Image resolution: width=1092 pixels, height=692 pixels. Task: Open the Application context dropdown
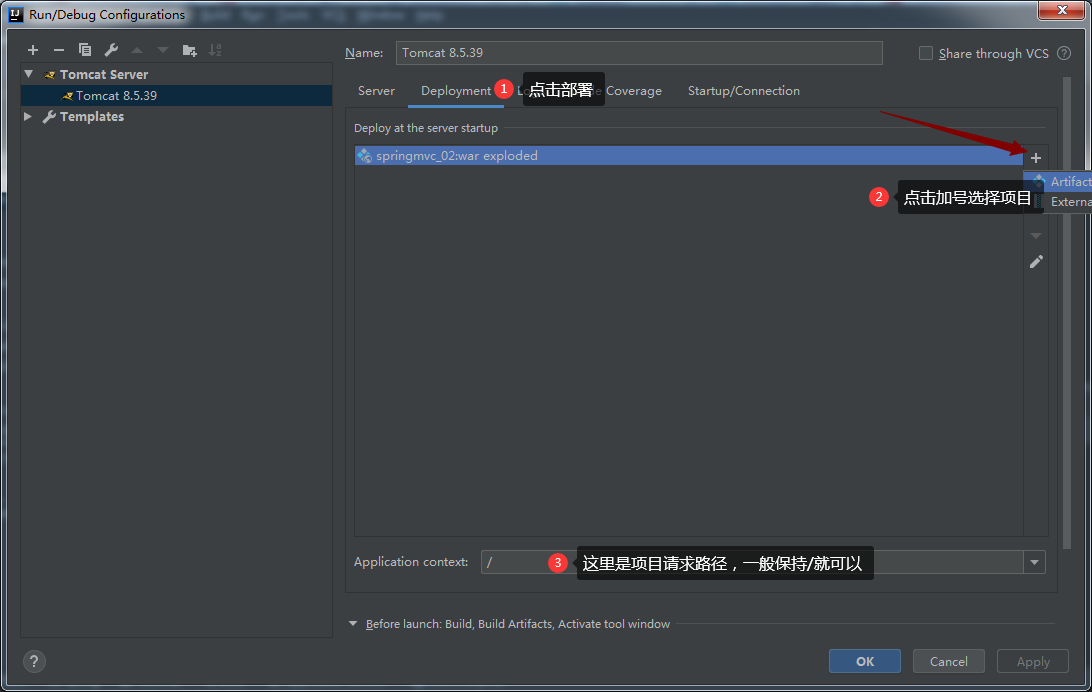pos(1034,563)
